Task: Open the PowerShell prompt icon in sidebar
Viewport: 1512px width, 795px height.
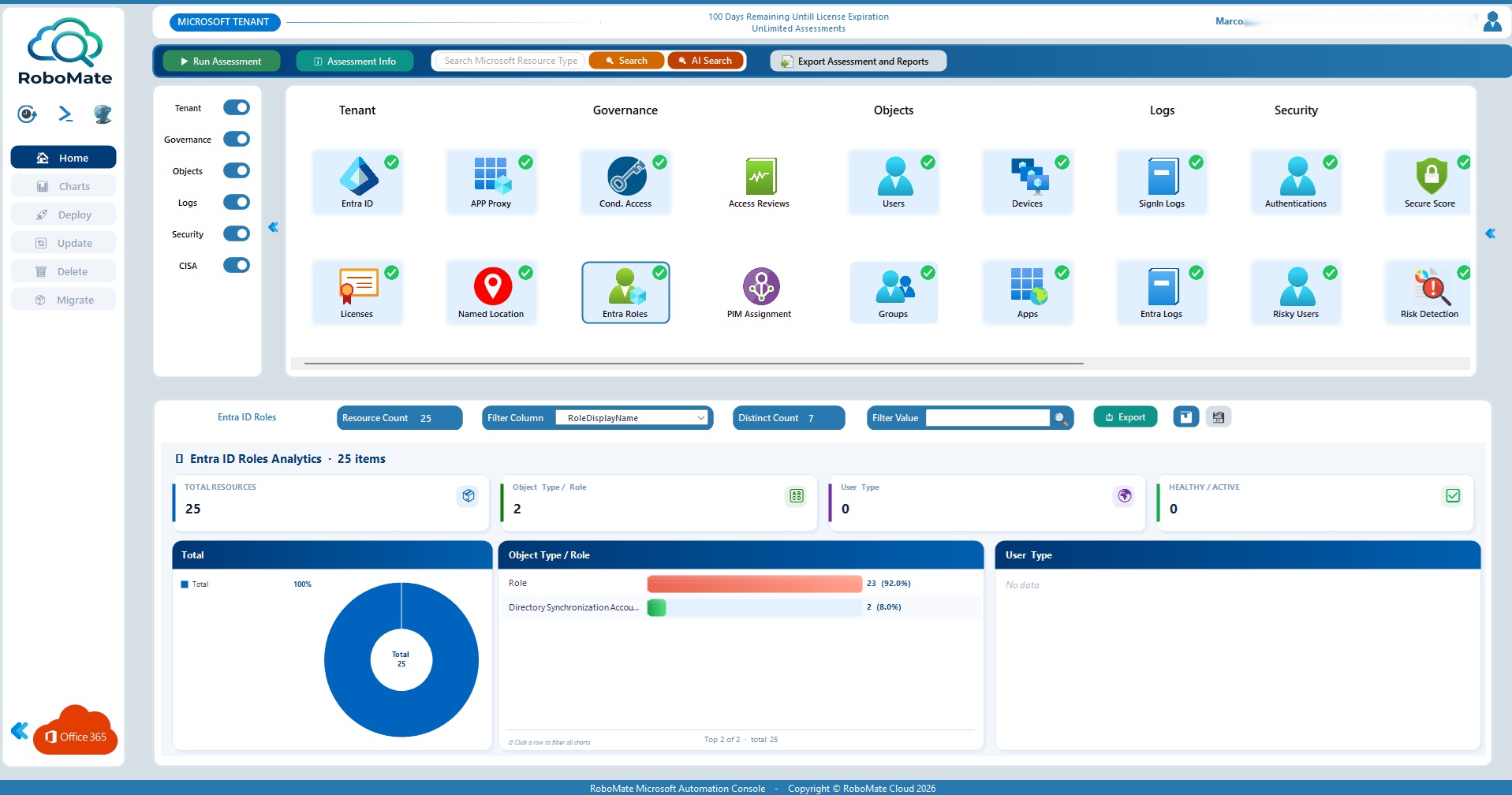Action: pos(65,114)
